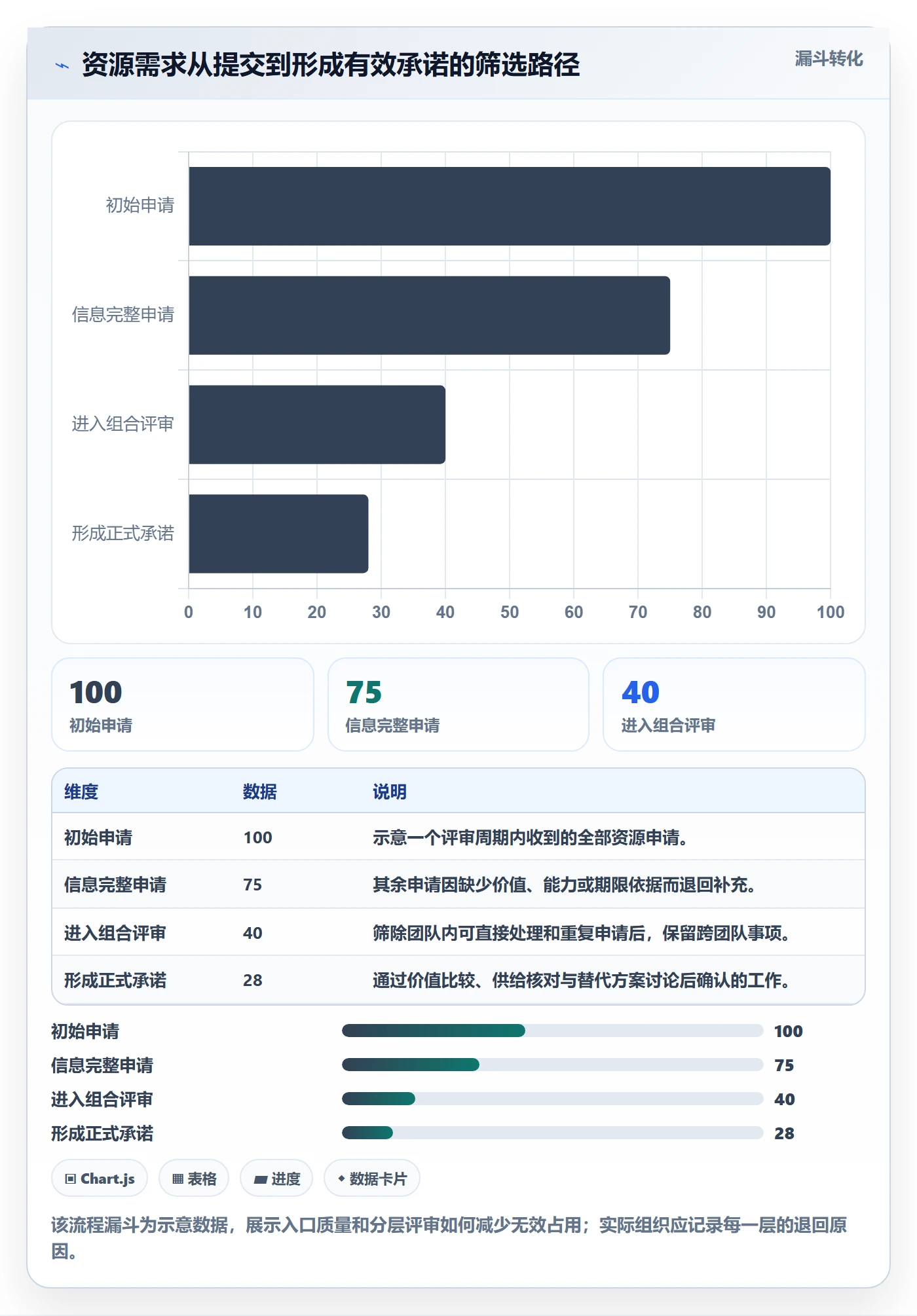Open the 100 初始申请 stat card
Image resolution: width=917 pixels, height=1316 pixels.
point(183,704)
